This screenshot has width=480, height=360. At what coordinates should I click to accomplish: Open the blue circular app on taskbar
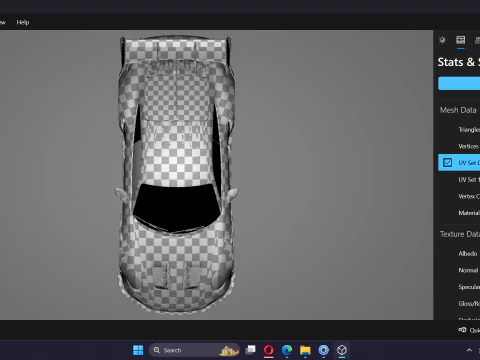323,350
